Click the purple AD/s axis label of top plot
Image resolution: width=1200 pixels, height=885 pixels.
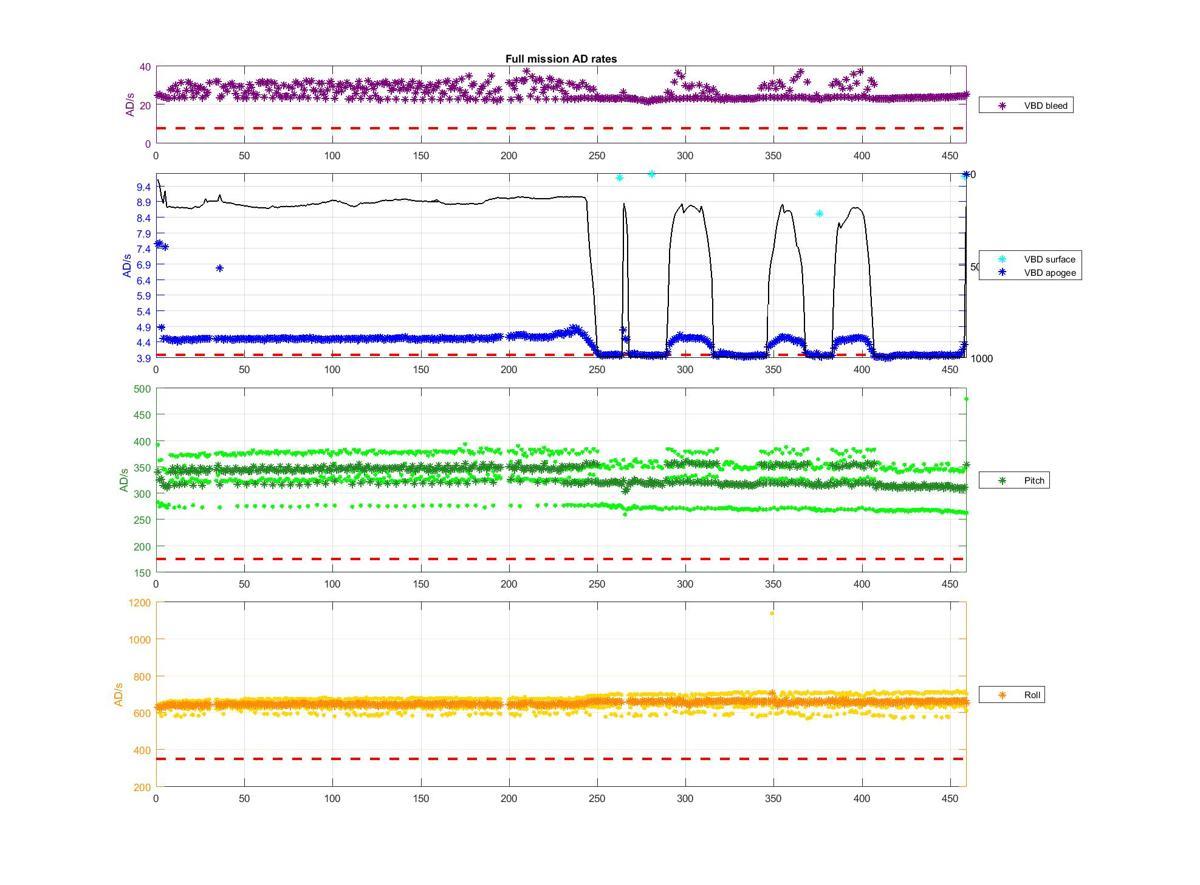[129, 105]
